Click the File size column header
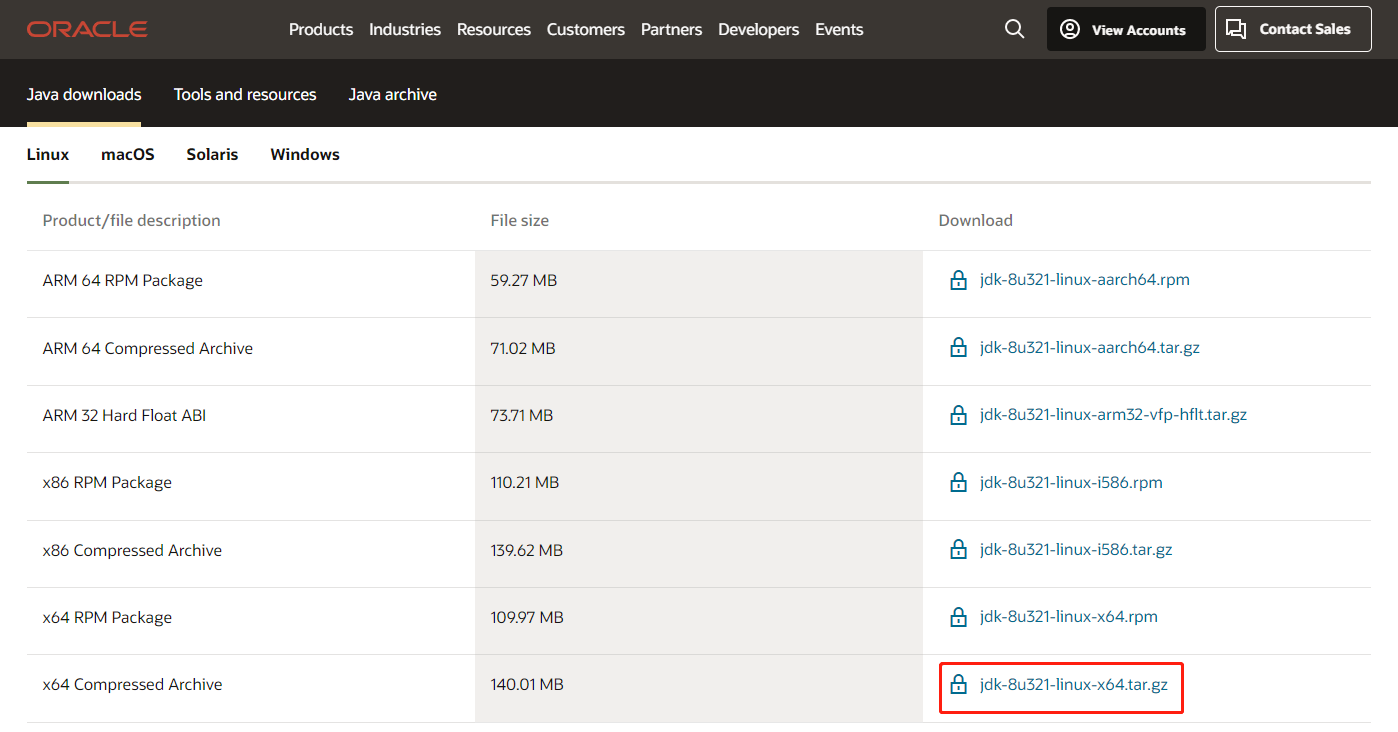The height and width of the screenshot is (732, 1398). point(520,220)
